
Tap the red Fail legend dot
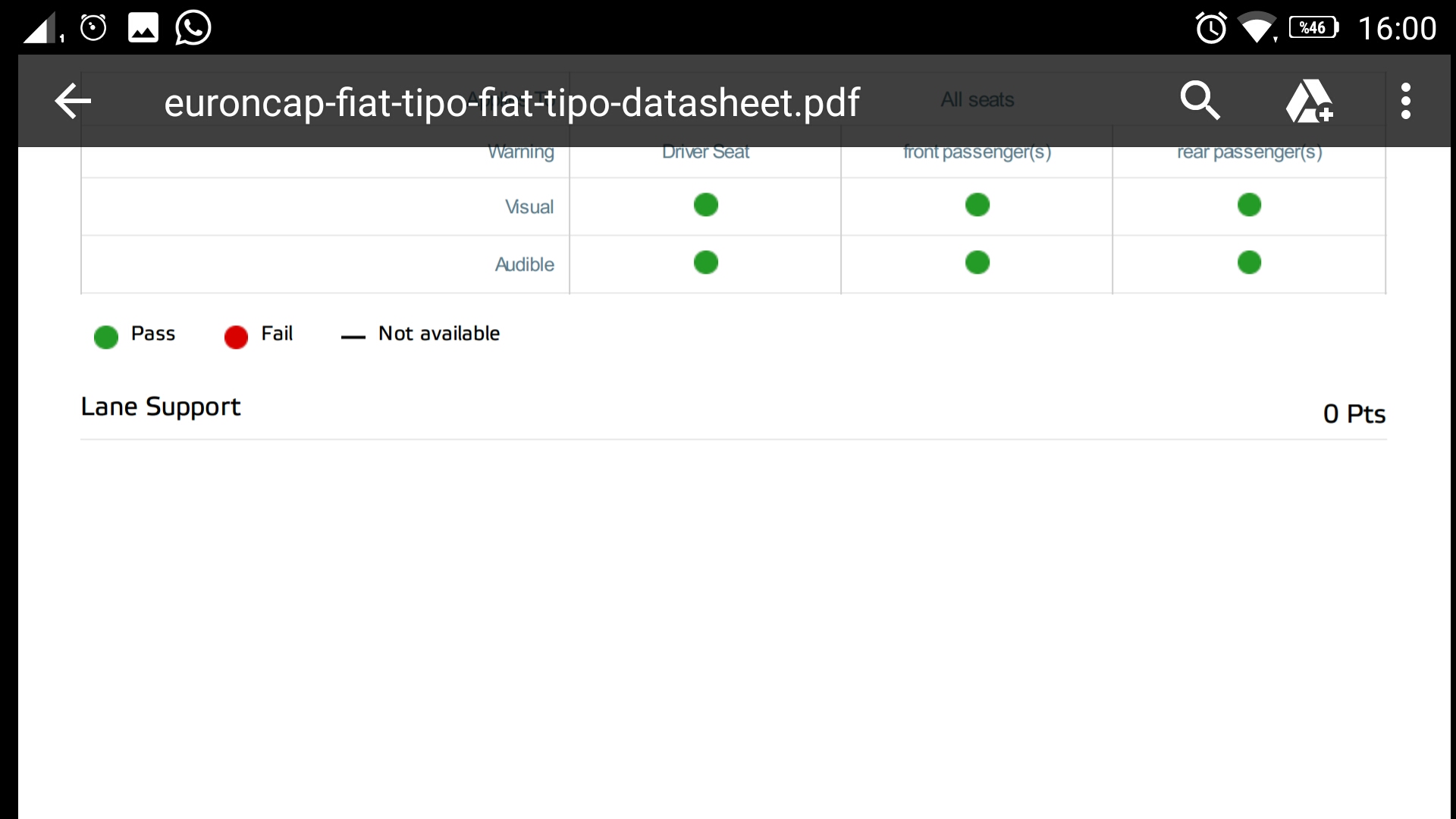tap(236, 337)
